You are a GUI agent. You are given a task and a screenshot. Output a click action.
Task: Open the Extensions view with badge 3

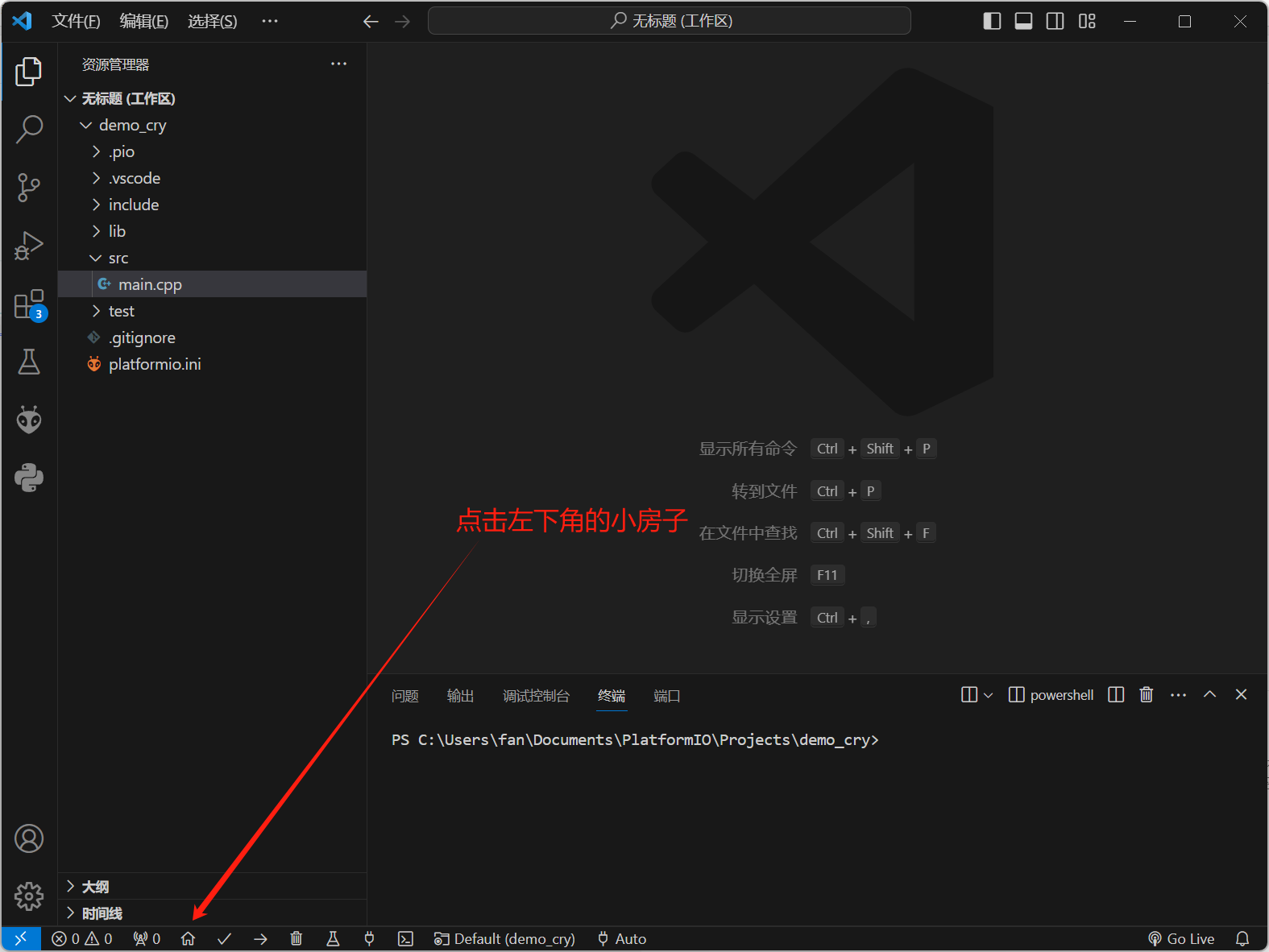tap(29, 305)
